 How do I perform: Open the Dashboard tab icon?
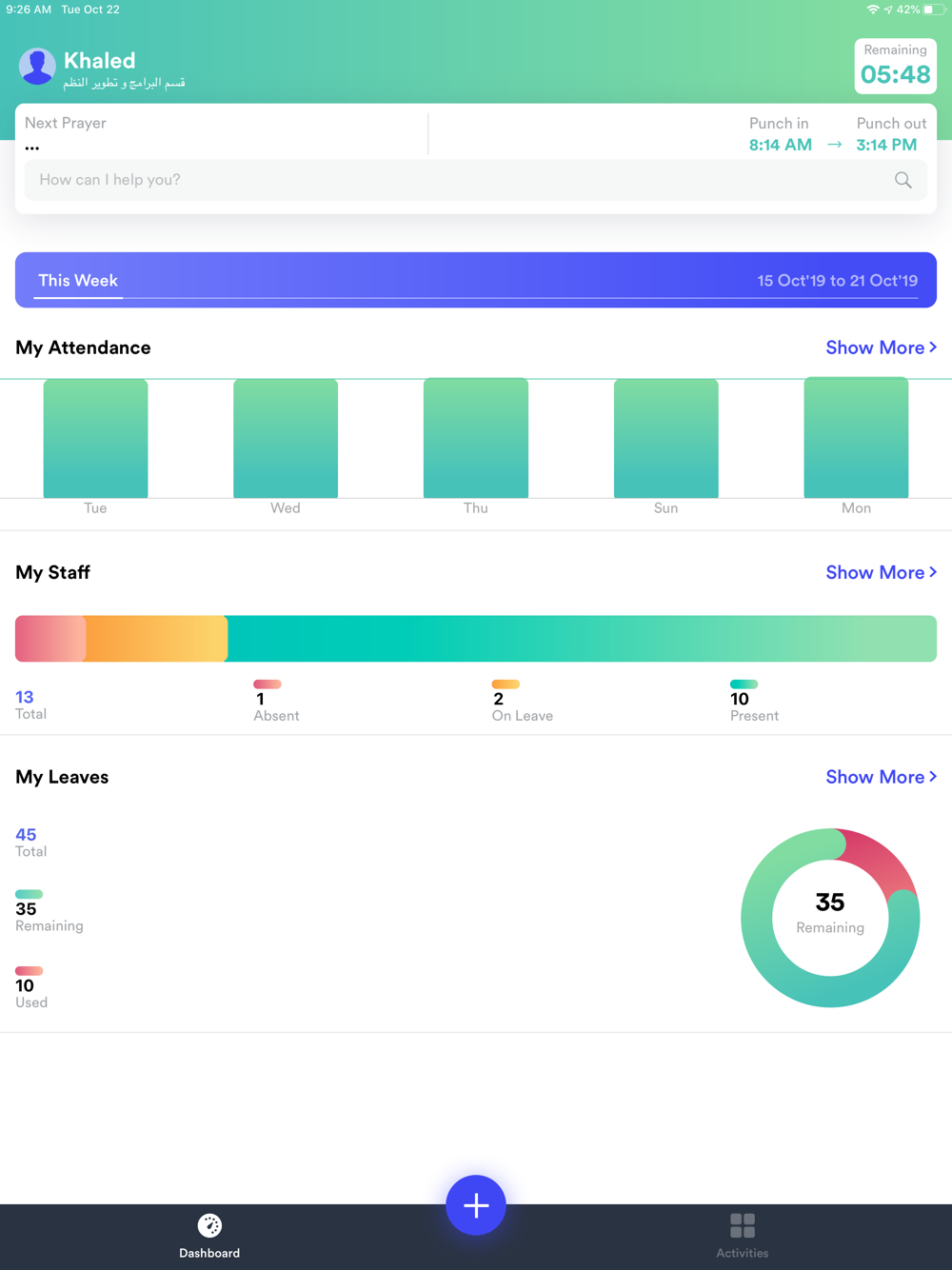pyautogui.click(x=209, y=1225)
